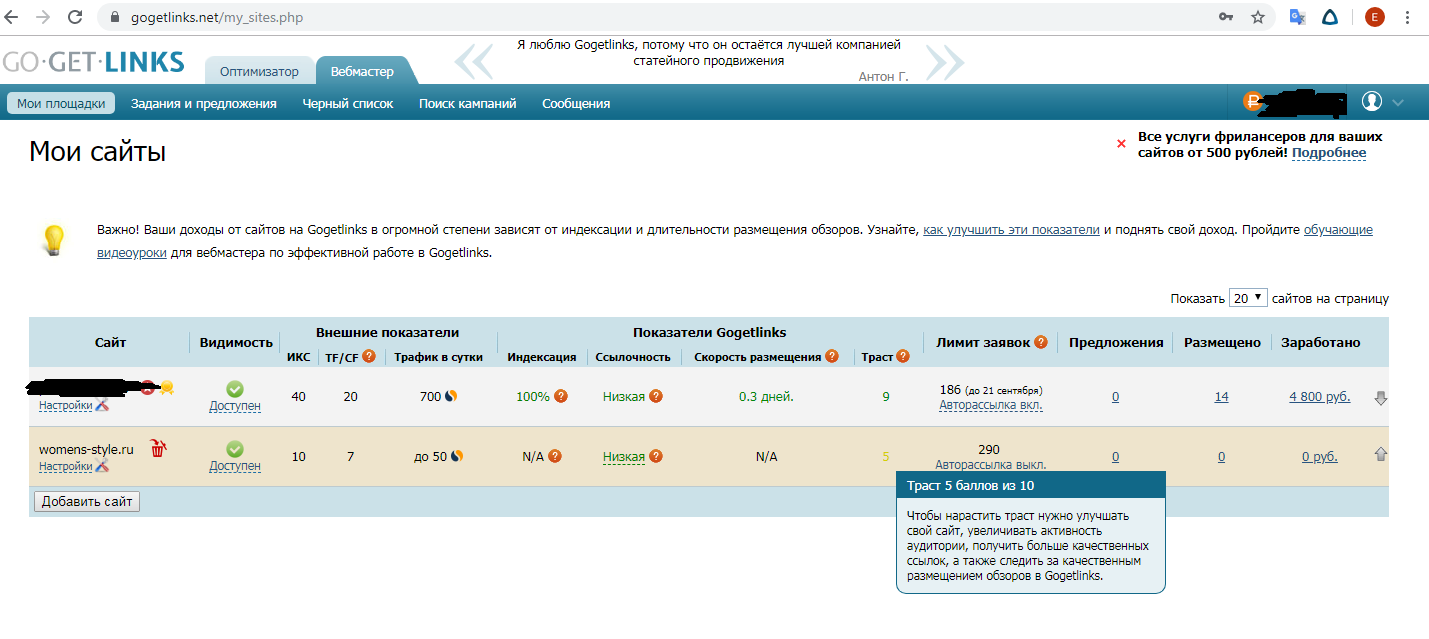
Task: Click the traffic counter icon next to 700
Action: click(x=451, y=396)
